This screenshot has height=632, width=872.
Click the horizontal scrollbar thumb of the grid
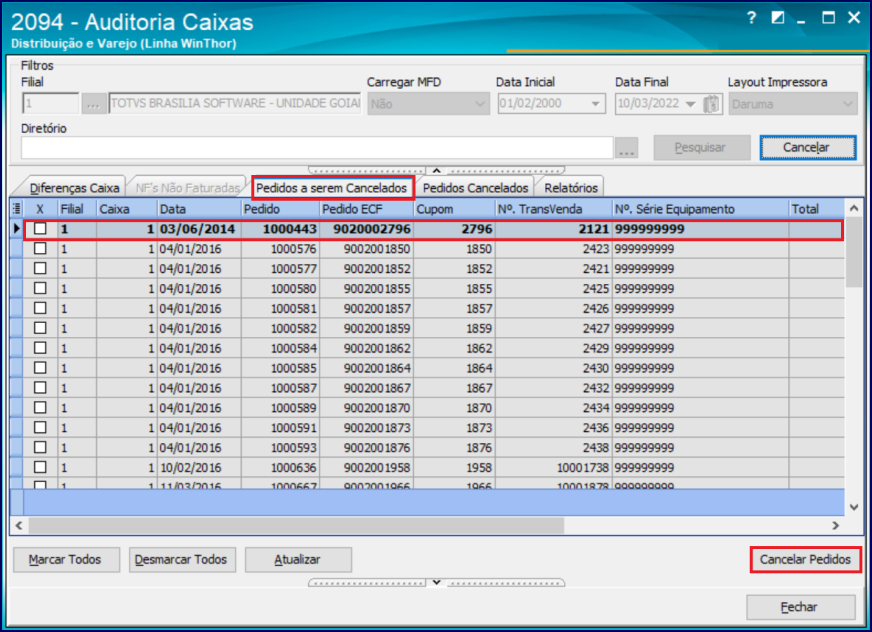tap(296, 525)
